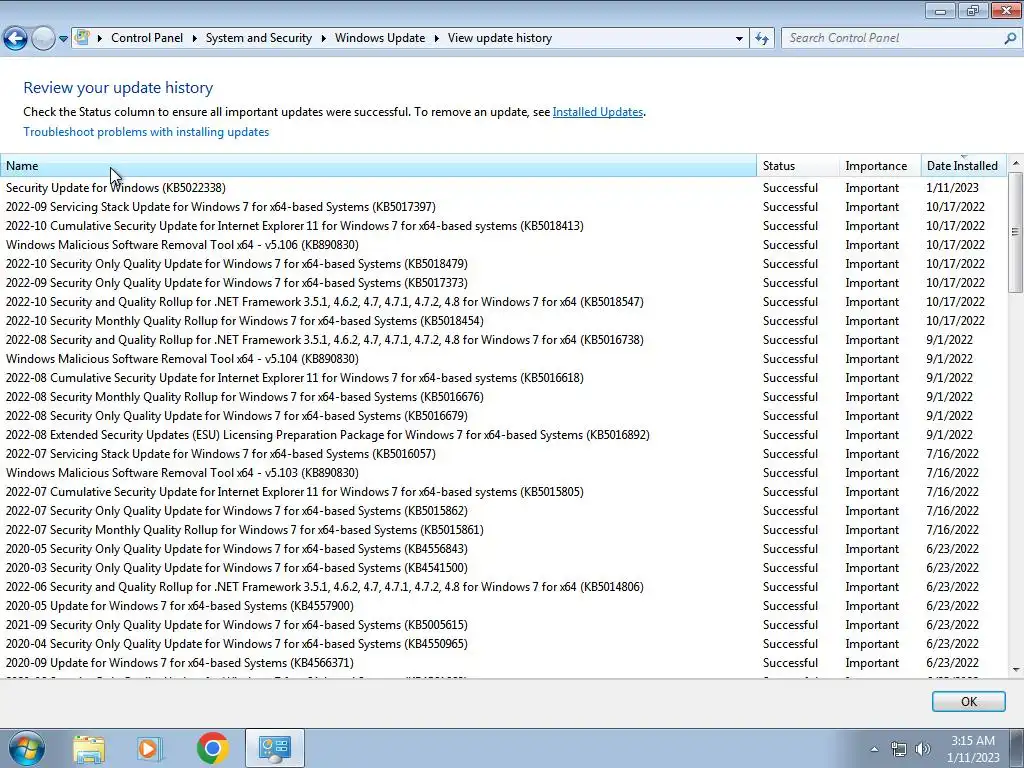This screenshot has height=768, width=1024.
Task: Select 2022-09 Servicing Stack Update (KB5017397)
Action: click(503, 207)
